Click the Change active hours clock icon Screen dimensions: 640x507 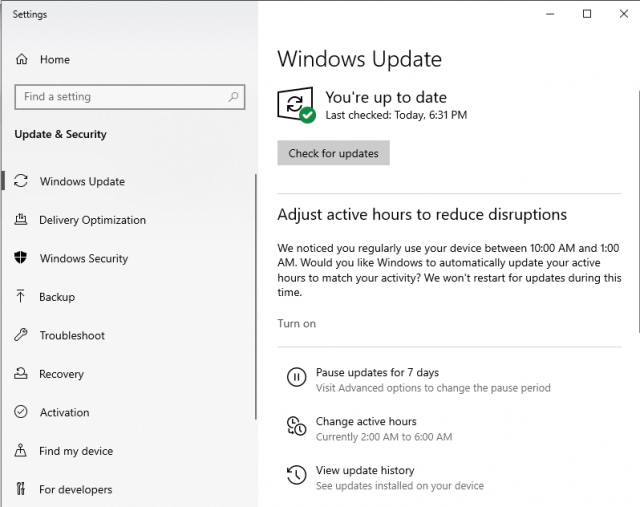(x=296, y=427)
